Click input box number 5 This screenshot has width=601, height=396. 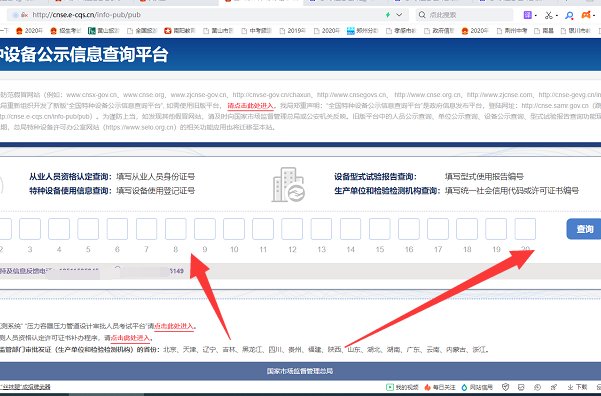88,229
